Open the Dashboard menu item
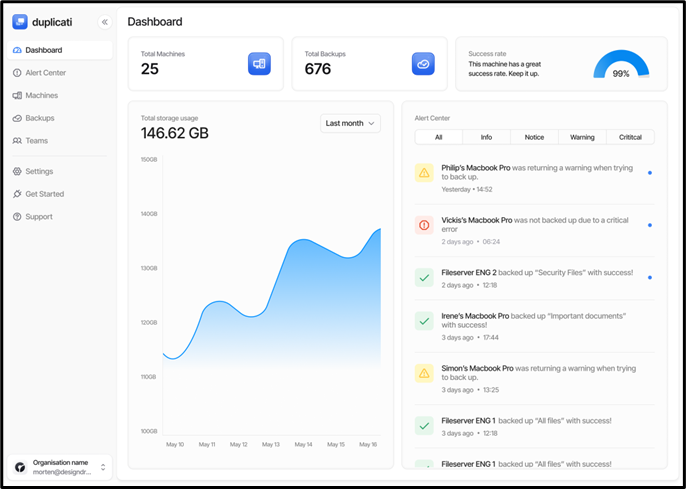 60,50
